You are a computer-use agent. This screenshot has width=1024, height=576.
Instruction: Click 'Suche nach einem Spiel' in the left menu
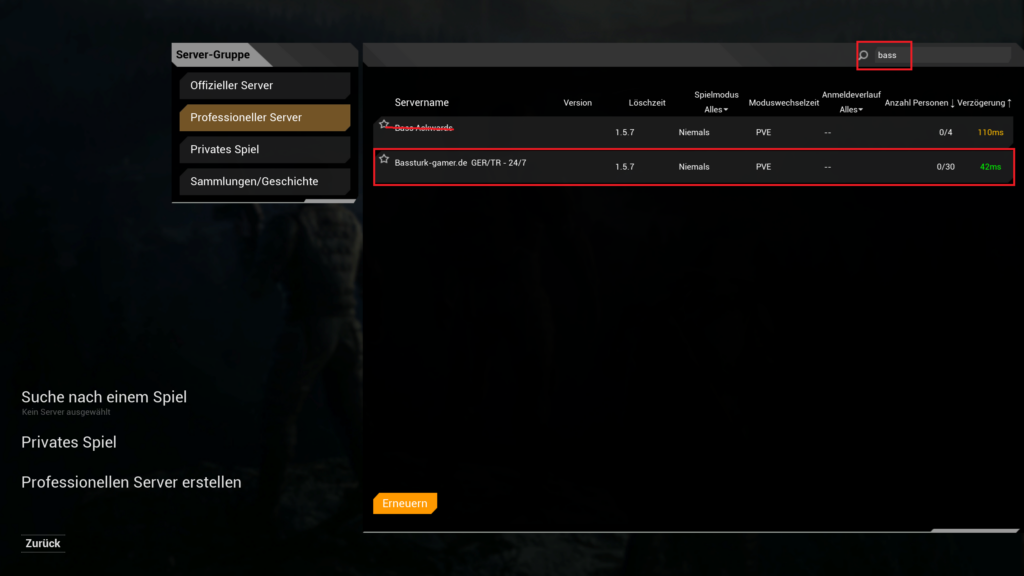pos(104,397)
